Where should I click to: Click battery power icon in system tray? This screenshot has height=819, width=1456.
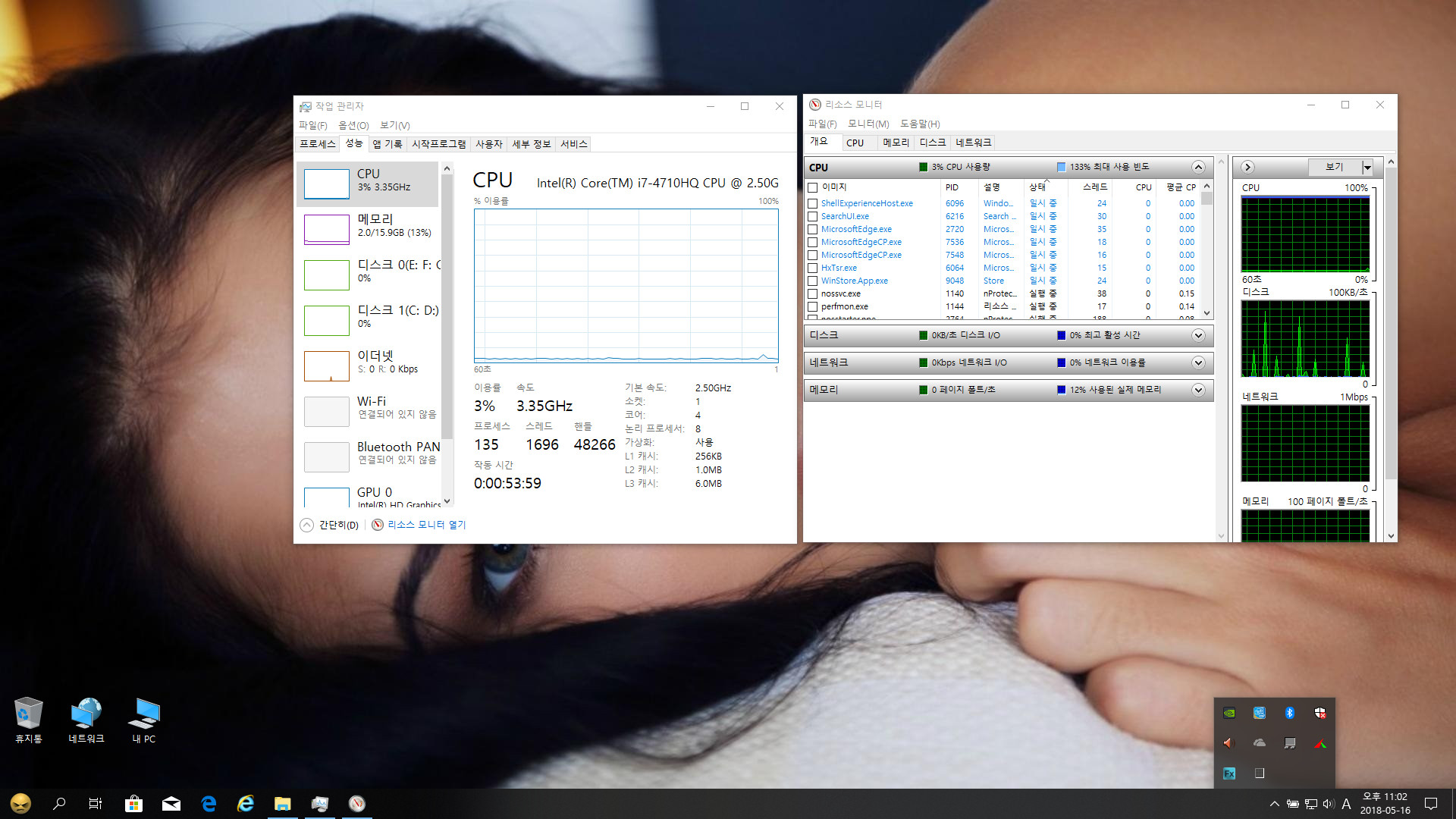pyautogui.click(x=1293, y=804)
